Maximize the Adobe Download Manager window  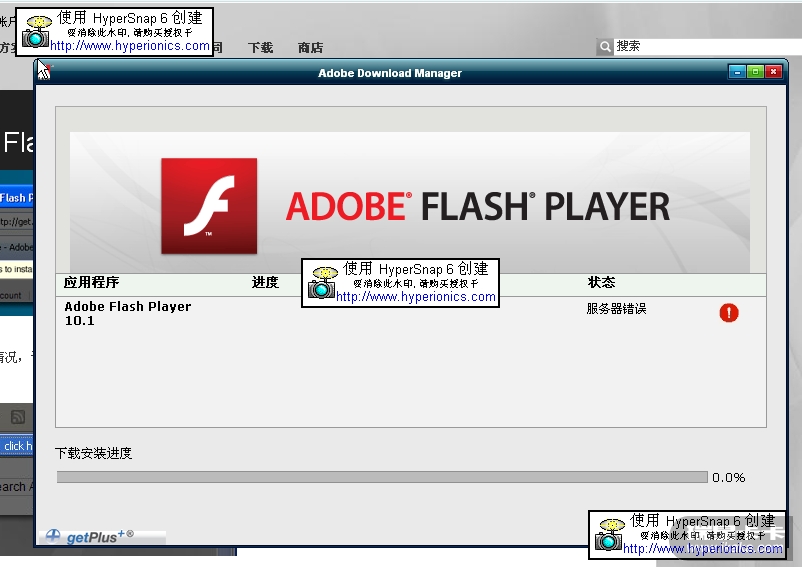tap(755, 72)
